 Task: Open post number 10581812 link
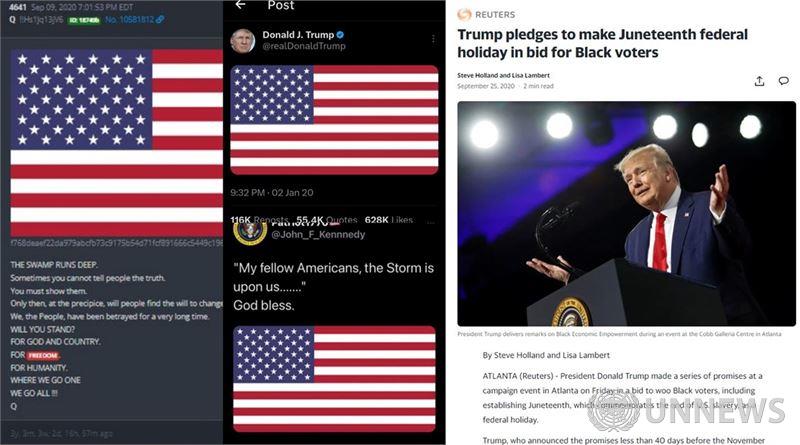coord(130,19)
